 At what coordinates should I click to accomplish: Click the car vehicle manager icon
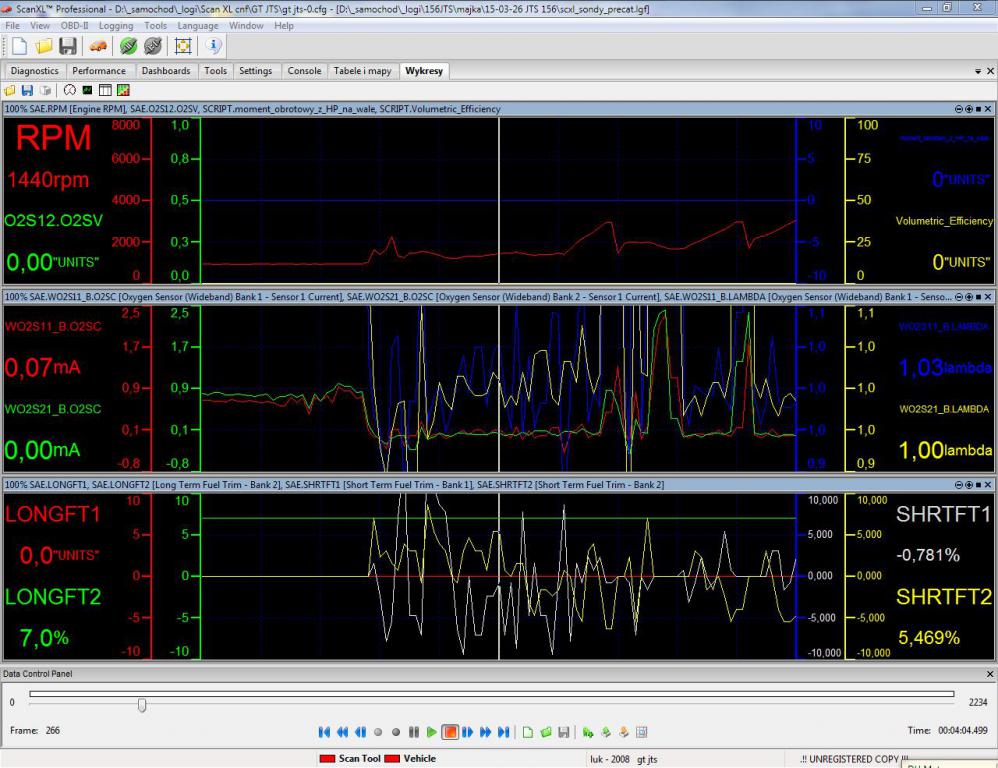[x=97, y=46]
